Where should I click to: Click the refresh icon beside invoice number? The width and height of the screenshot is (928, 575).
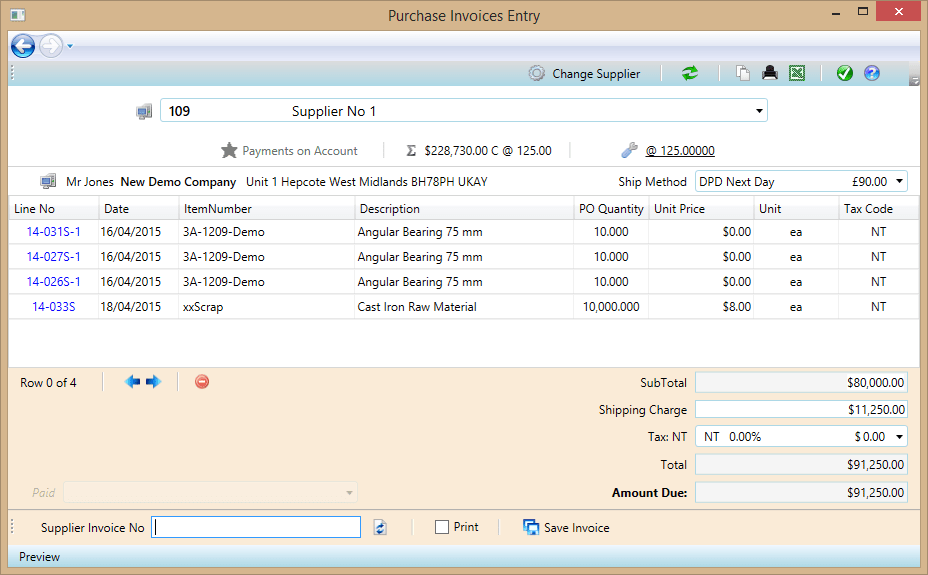point(380,527)
